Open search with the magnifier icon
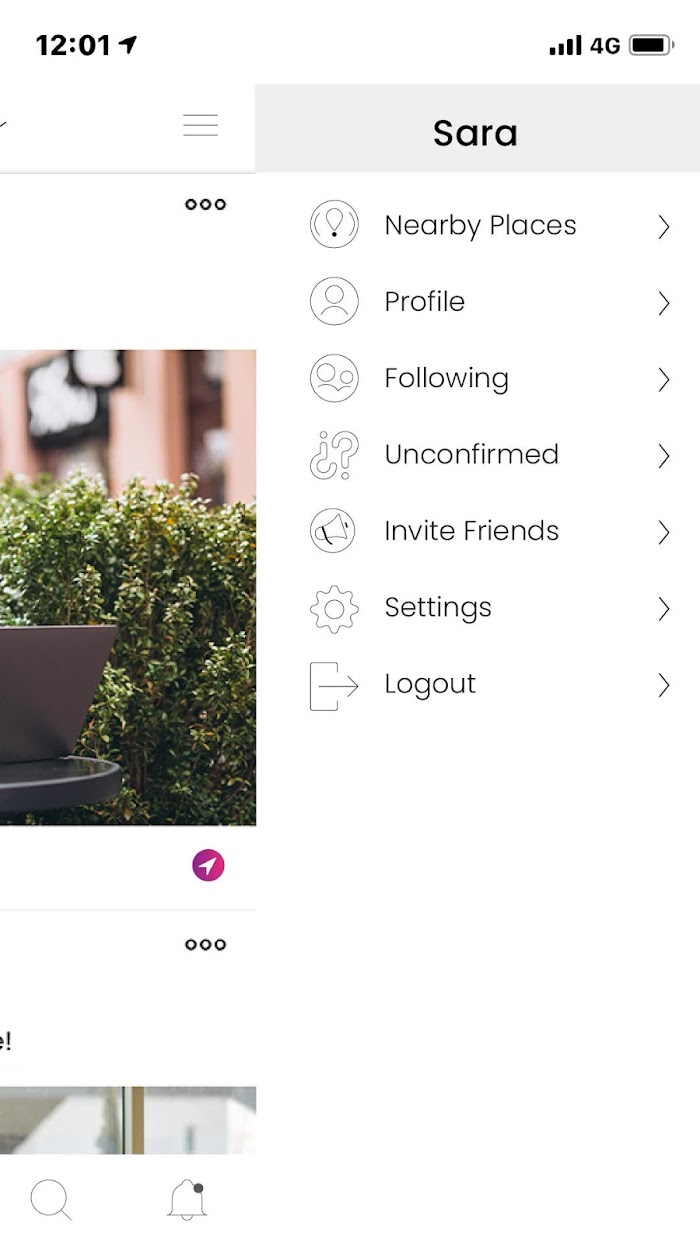700x1244 pixels. (x=51, y=1199)
